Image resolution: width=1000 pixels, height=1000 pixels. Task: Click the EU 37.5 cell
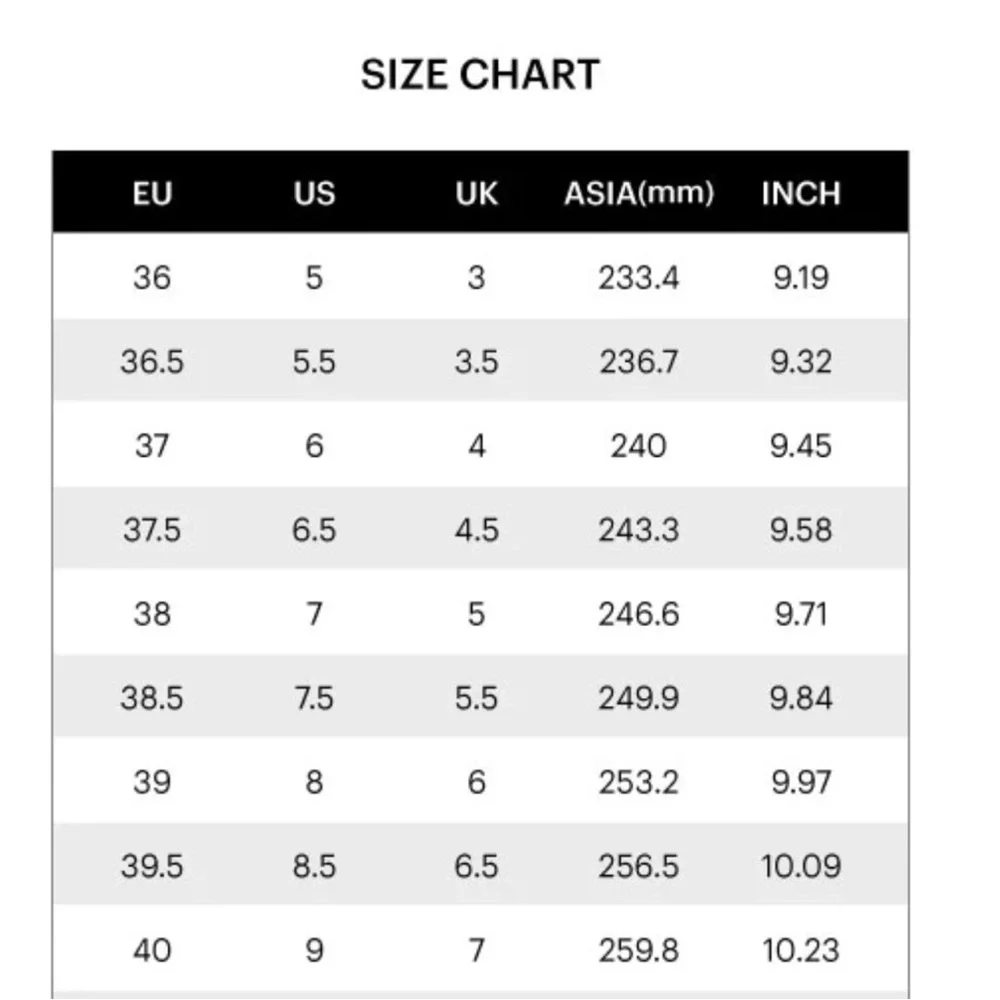(x=152, y=529)
